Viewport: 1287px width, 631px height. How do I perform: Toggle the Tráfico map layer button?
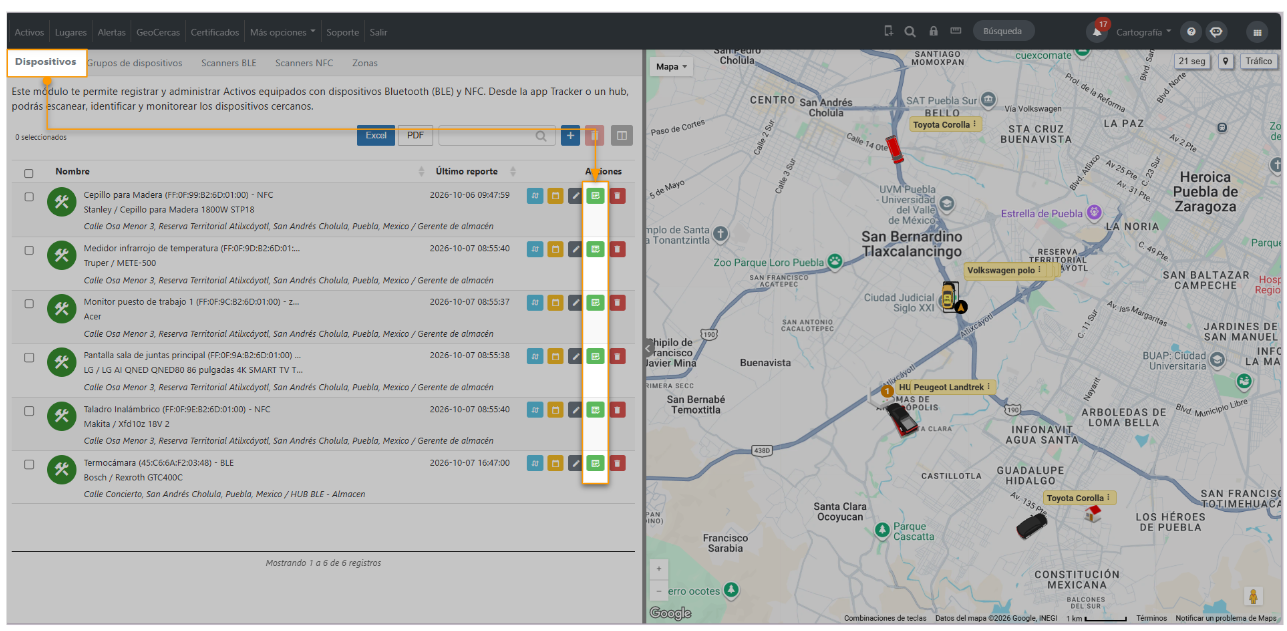[x=1259, y=61]
